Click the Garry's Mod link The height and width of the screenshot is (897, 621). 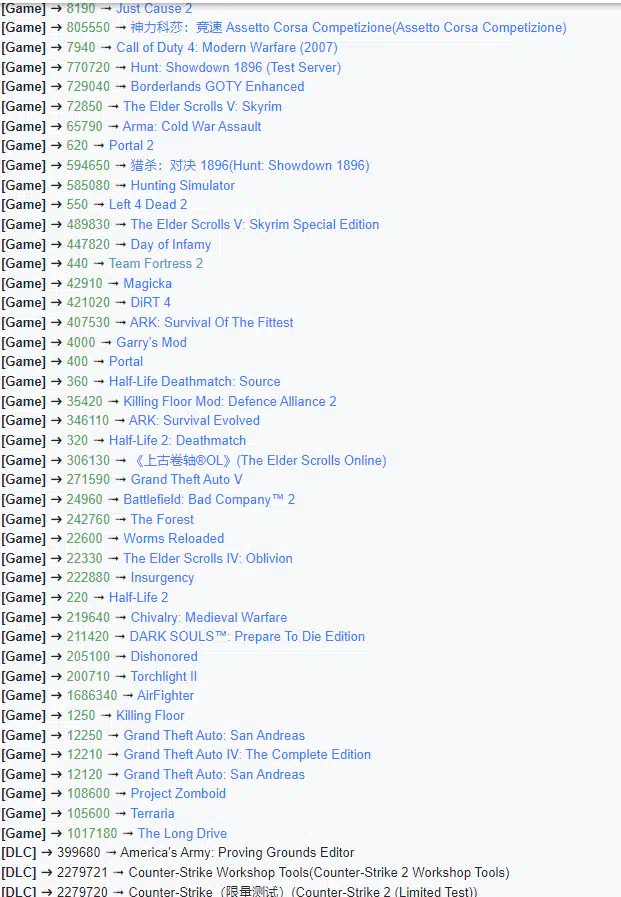152,342
